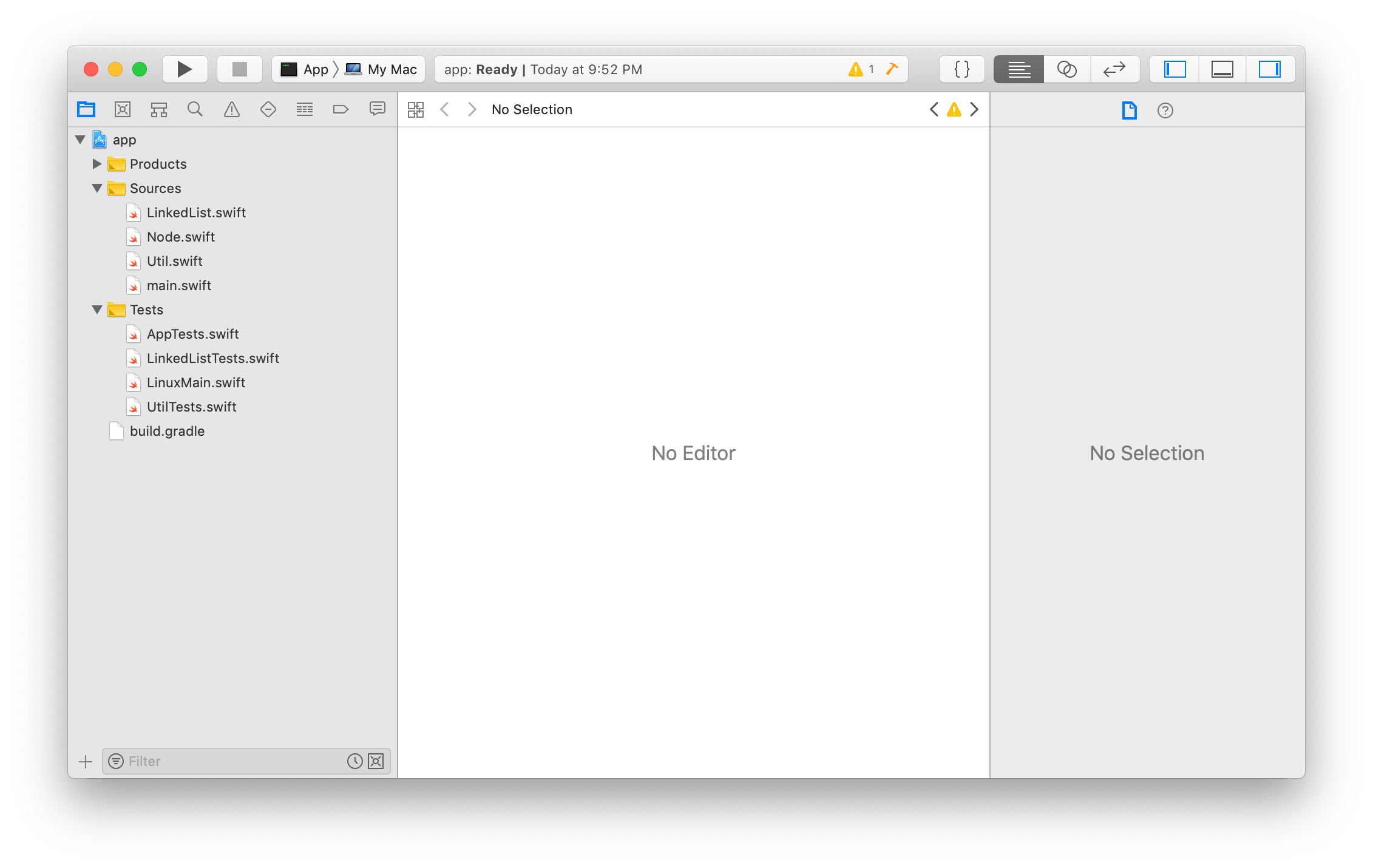Screen dimensions: 1373x868
Task: Toggle visibility of the left navigator panel
Action: click(x=1173, y=69)
